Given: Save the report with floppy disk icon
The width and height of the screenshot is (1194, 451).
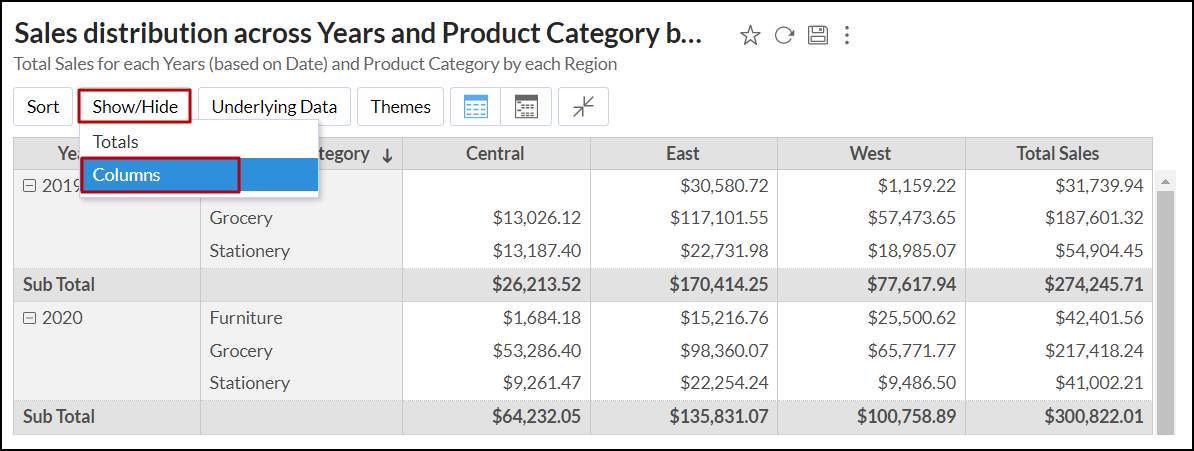Looking at the screenshot, I should coord(817,36).
